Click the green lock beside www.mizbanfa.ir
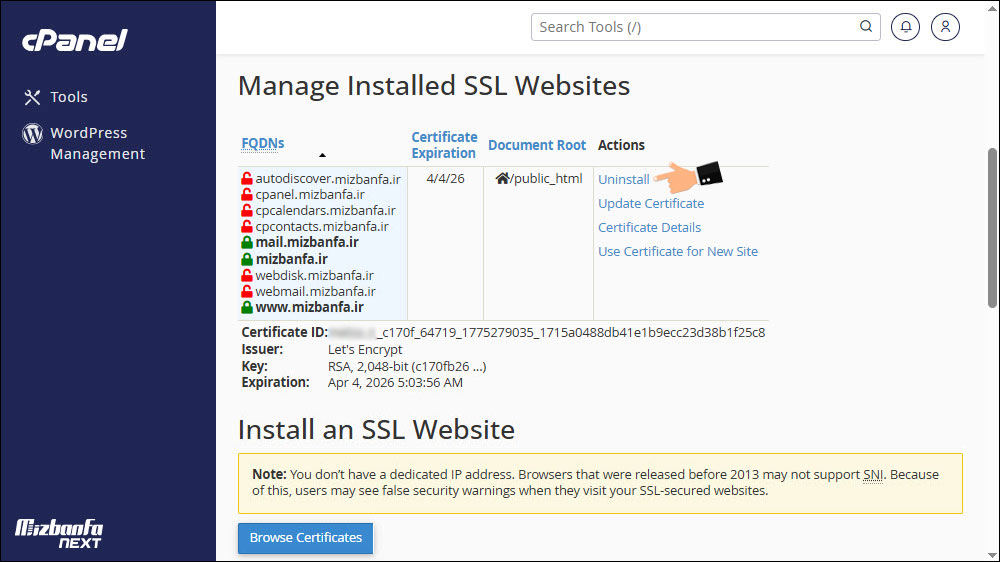Image resolution: width=1000 pixels, height=562 pixels. coord(247,307)
